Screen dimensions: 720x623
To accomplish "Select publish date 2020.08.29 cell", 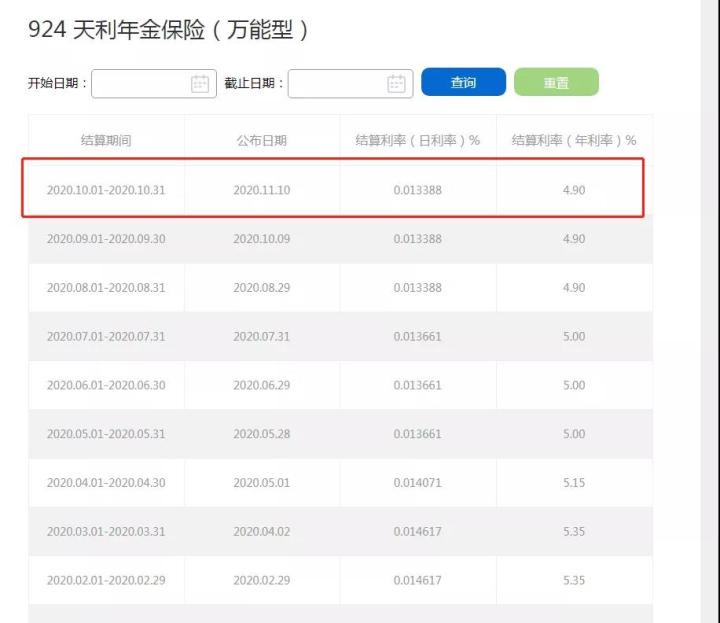I will pyautogui.click(x=262, y=287).
